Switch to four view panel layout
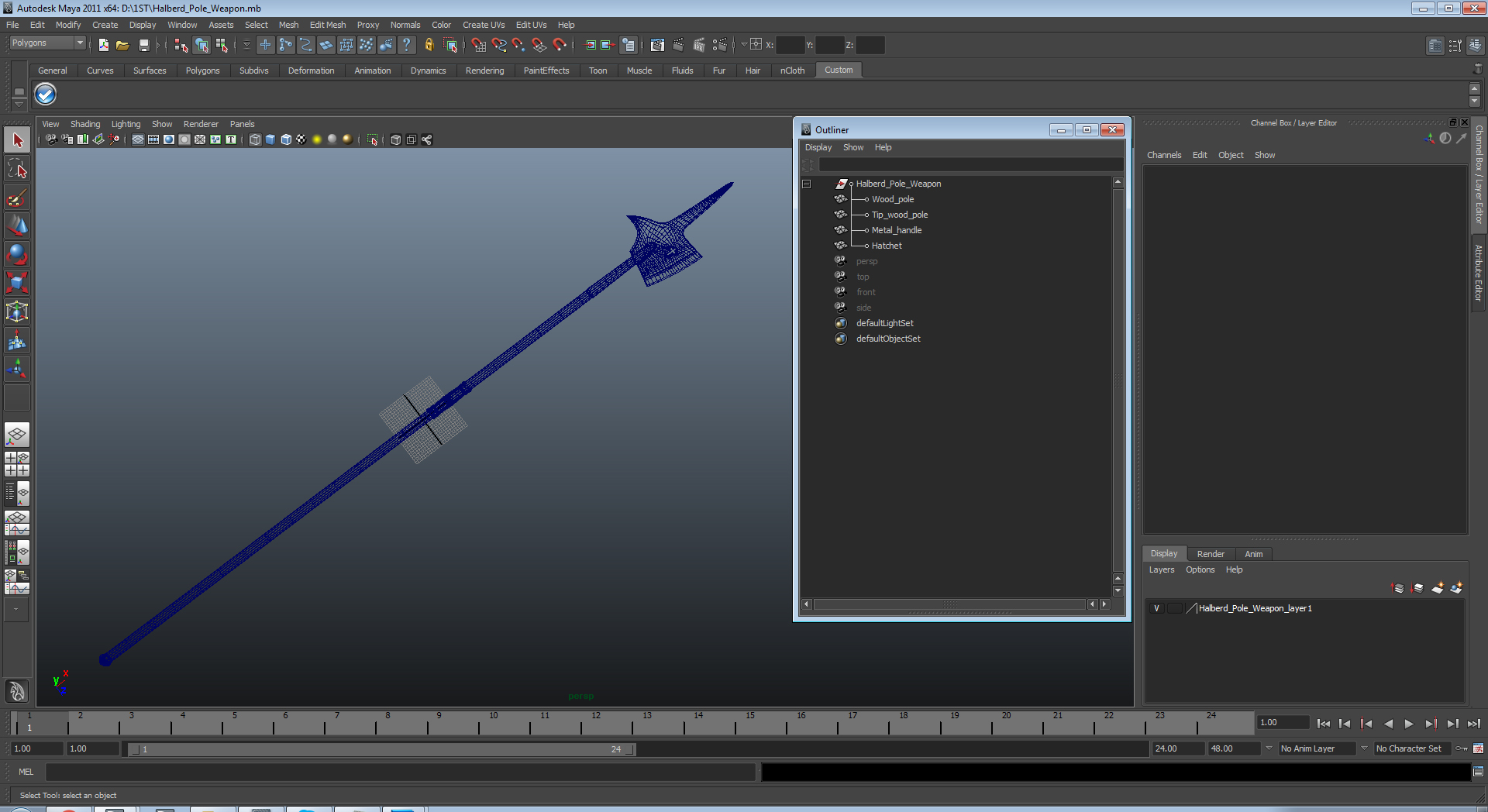This screenshot has width=1488, height=812. [17, 464]
